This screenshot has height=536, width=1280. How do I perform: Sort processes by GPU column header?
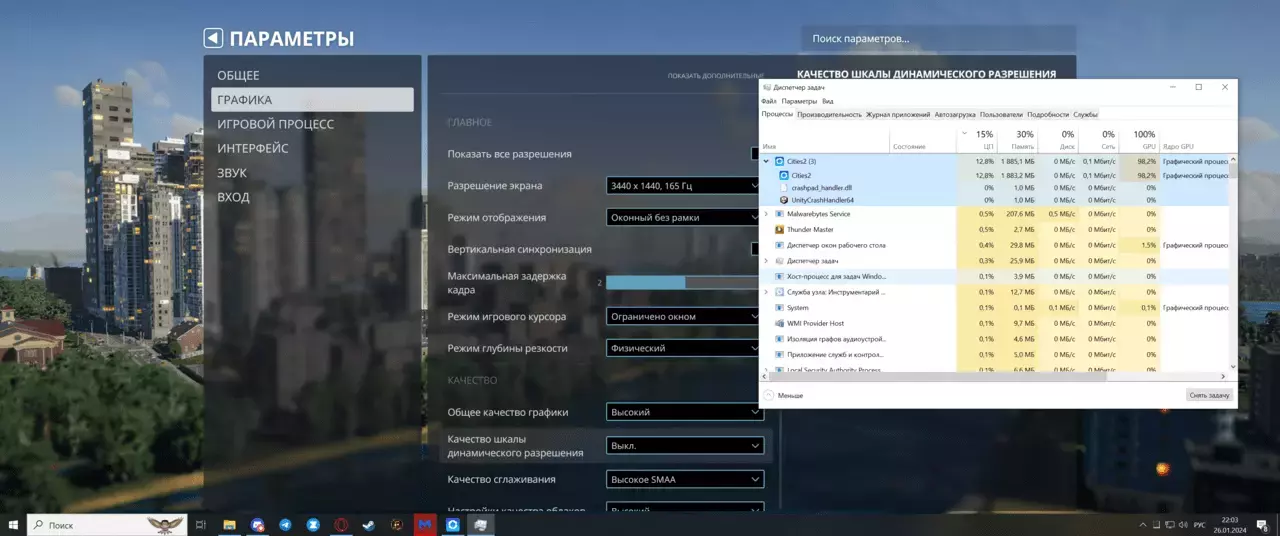[1139, 139]
